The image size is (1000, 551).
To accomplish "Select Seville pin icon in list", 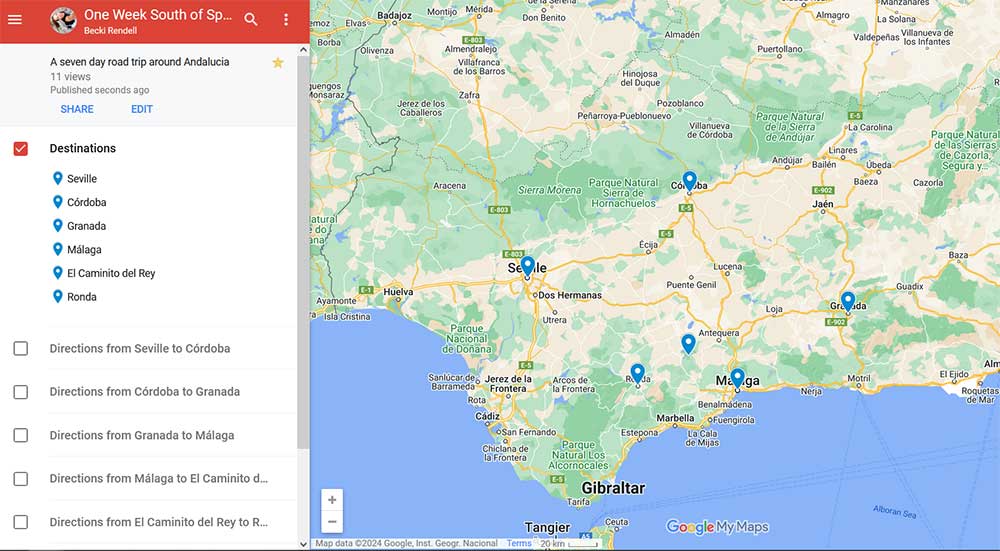I will pyautogui.click(x=57, y=178).
